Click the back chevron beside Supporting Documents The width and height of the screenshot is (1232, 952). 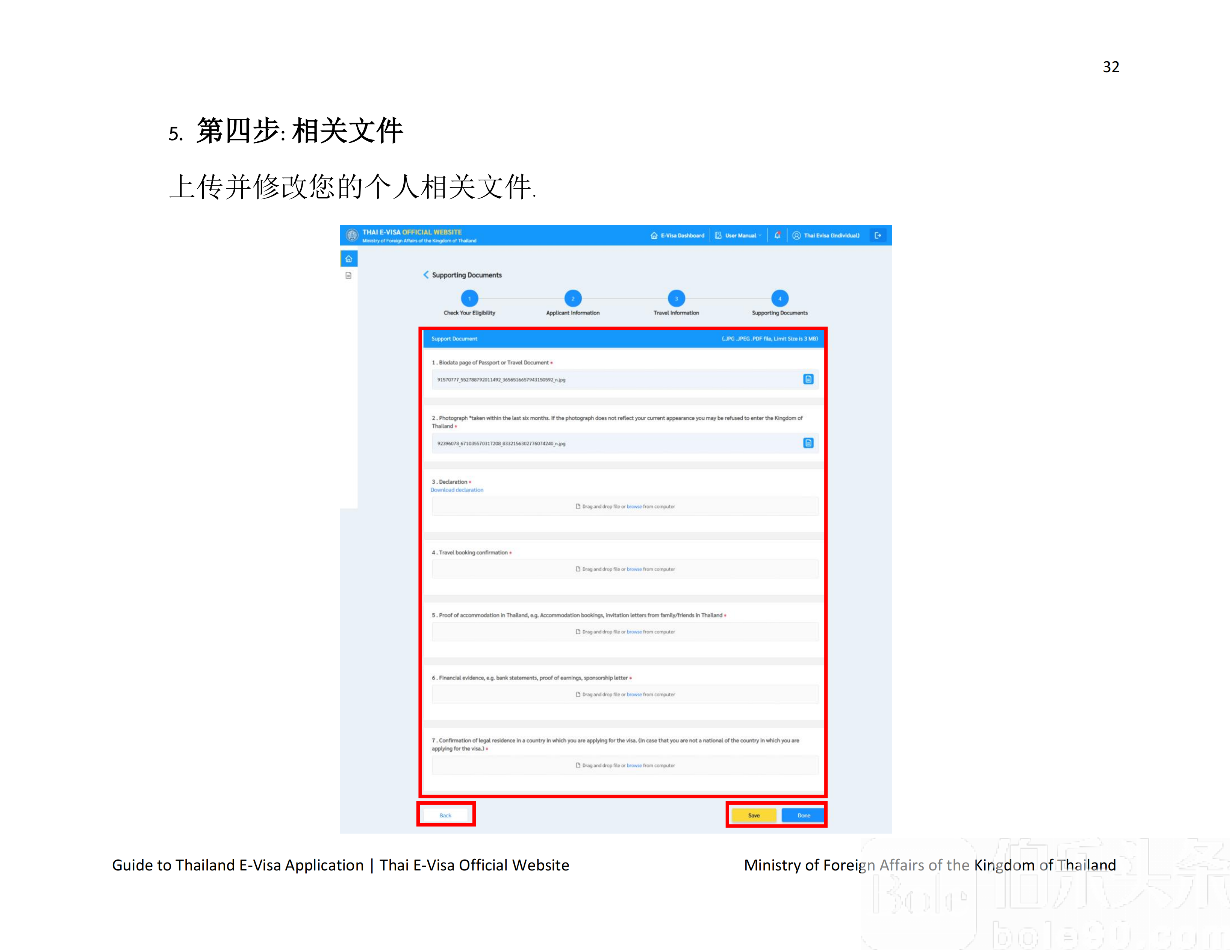[427, 275]
